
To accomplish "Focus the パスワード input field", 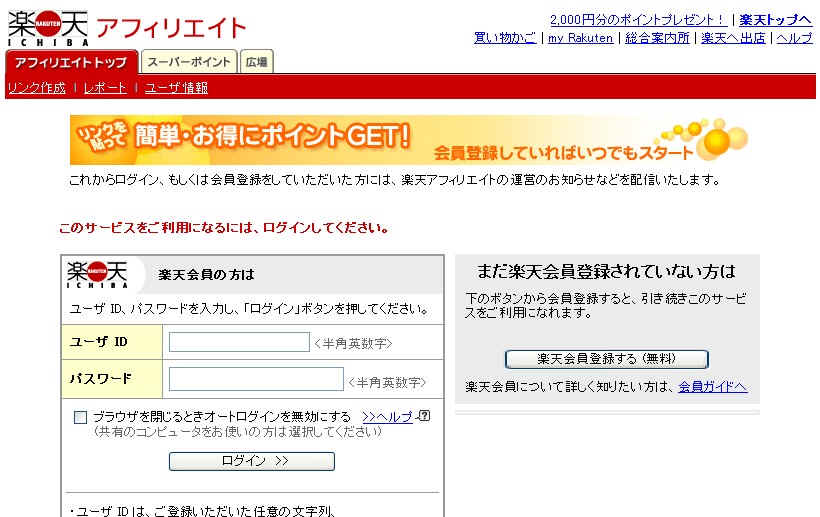I will [256, 379].
